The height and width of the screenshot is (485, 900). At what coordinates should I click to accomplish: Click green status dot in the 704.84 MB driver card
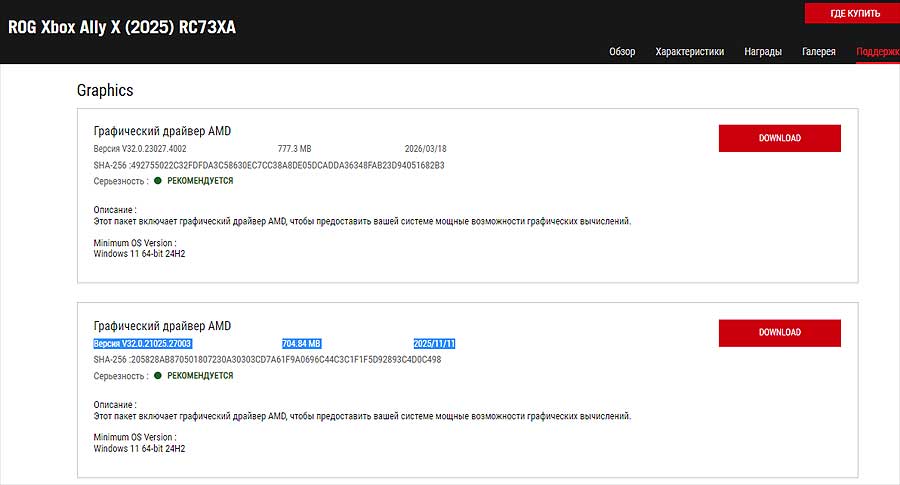[x=158, y=375]
